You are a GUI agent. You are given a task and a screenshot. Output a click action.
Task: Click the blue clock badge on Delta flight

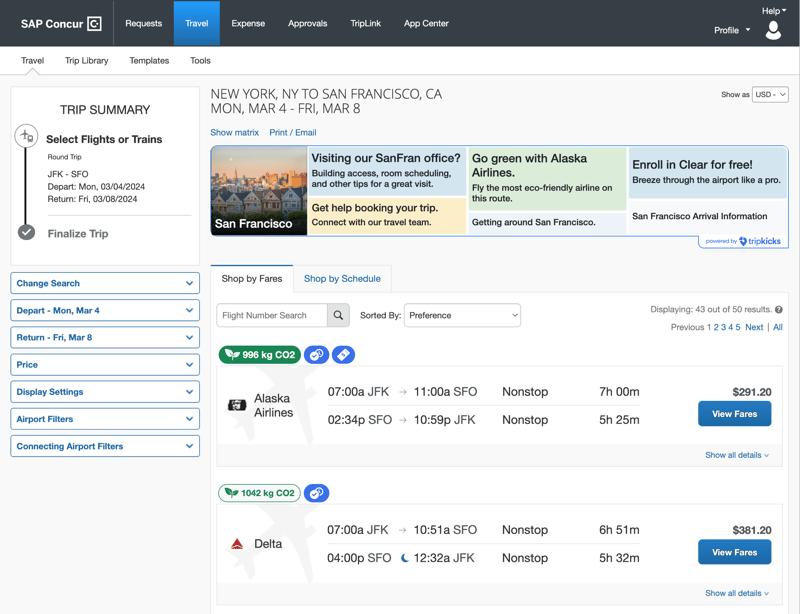pyautogui.click(x=317, y=493)
